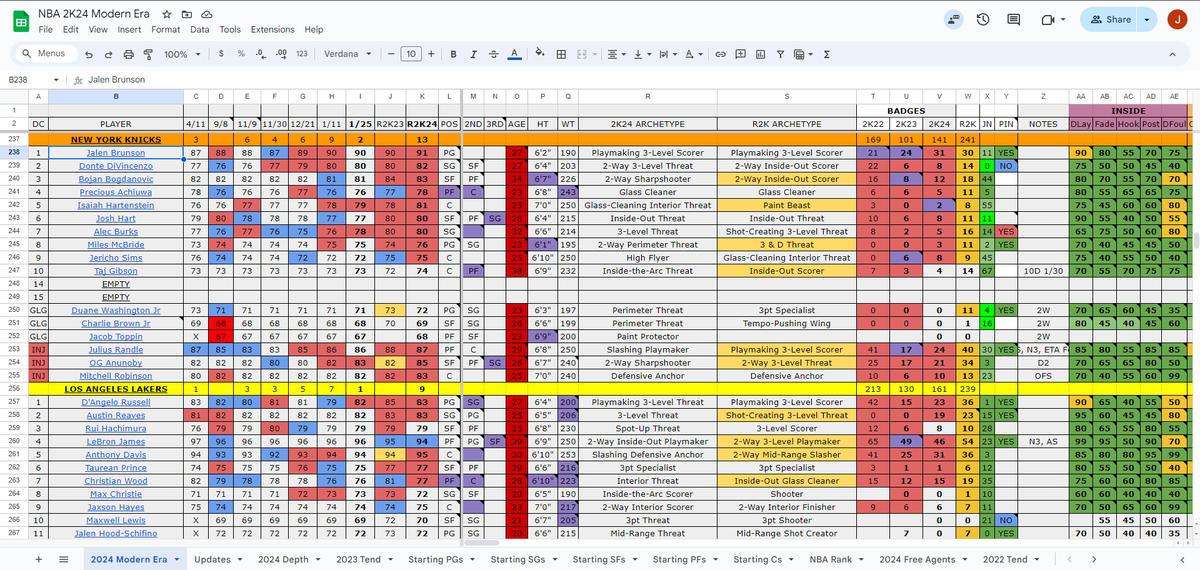Open text rotation dropdown
Screen dimensions: 1200x570
pos(694,54)
